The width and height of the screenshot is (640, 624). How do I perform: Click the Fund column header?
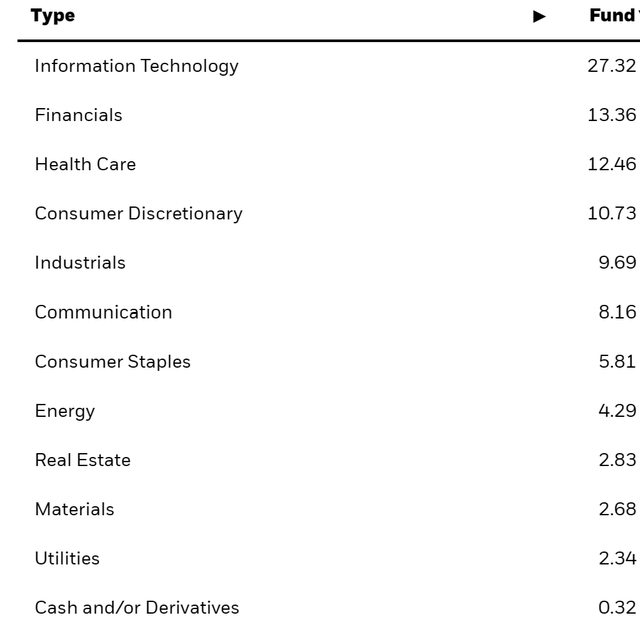pos(613,16)
